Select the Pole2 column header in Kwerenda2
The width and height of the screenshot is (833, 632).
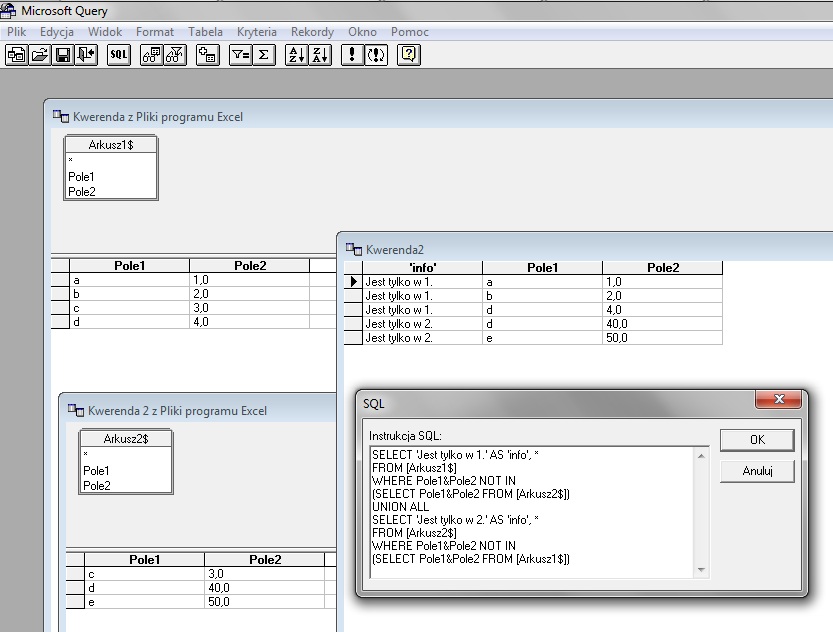pos(662,268)
